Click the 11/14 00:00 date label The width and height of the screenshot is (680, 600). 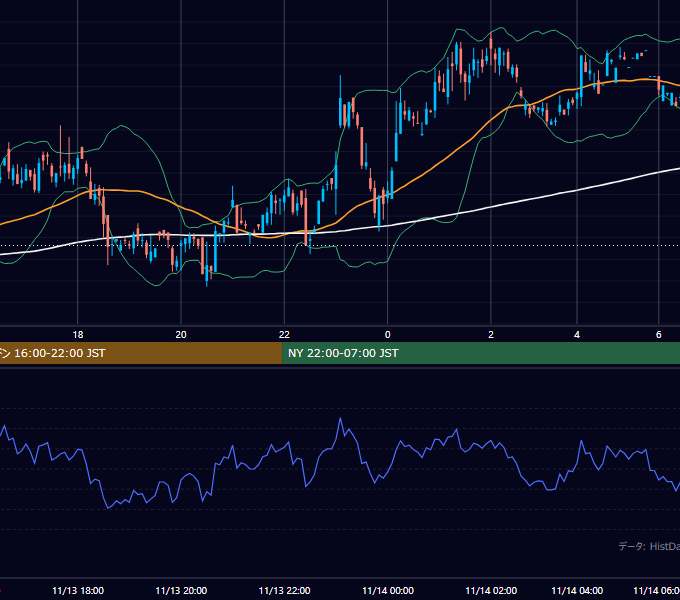point(388,590)
